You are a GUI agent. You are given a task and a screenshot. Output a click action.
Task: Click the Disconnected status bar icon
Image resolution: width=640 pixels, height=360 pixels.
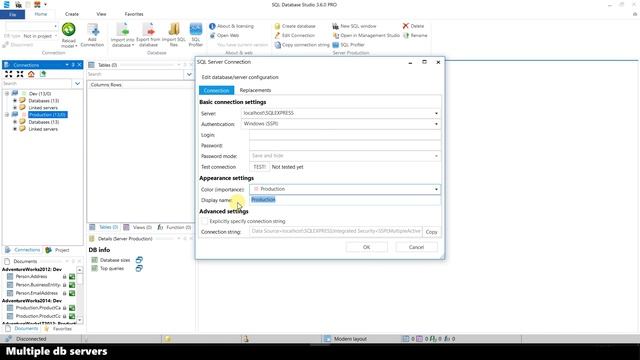pyautogui.click(x=8, y=339)
